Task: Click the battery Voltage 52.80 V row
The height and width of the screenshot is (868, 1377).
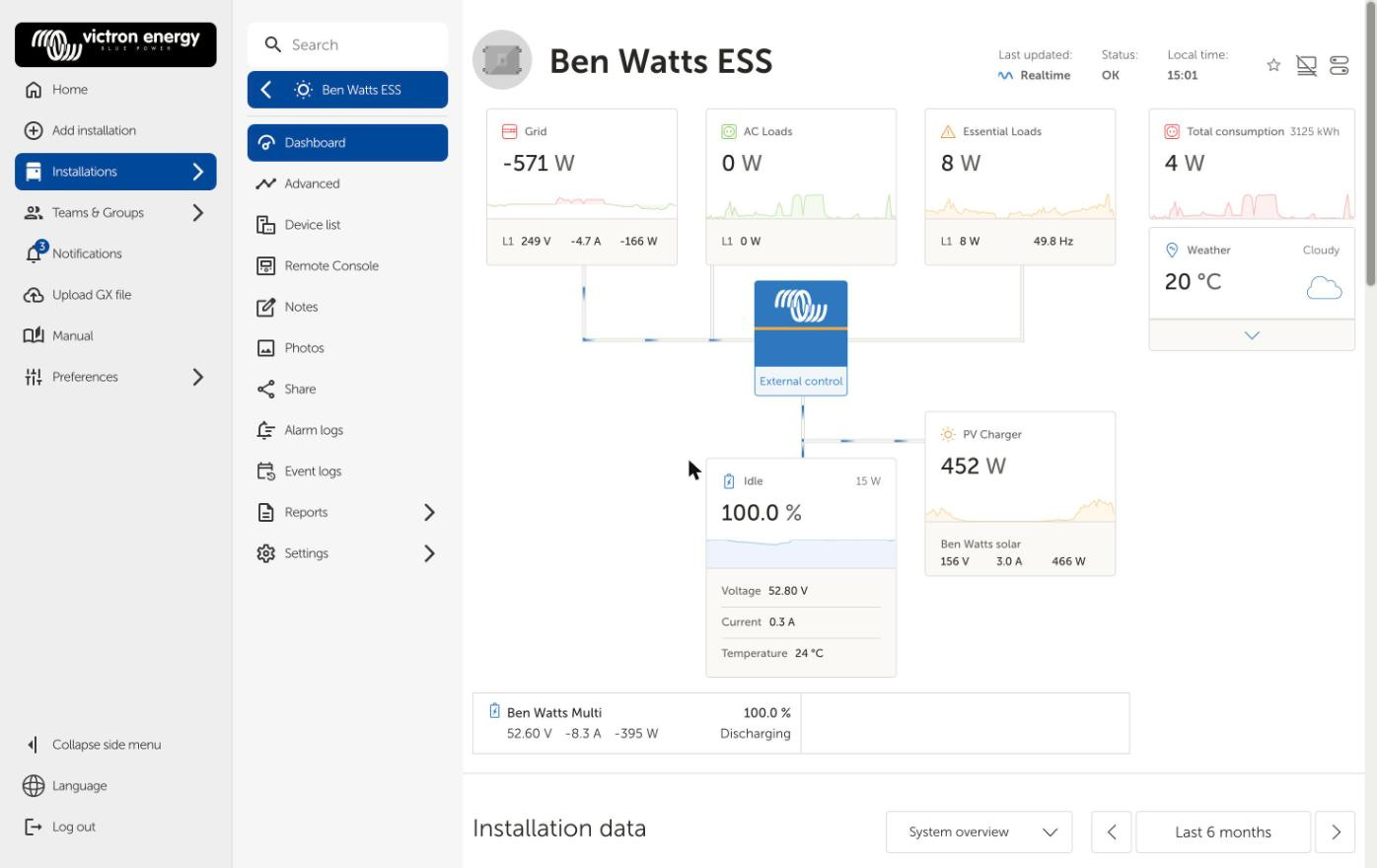Action: pos(801,591)
